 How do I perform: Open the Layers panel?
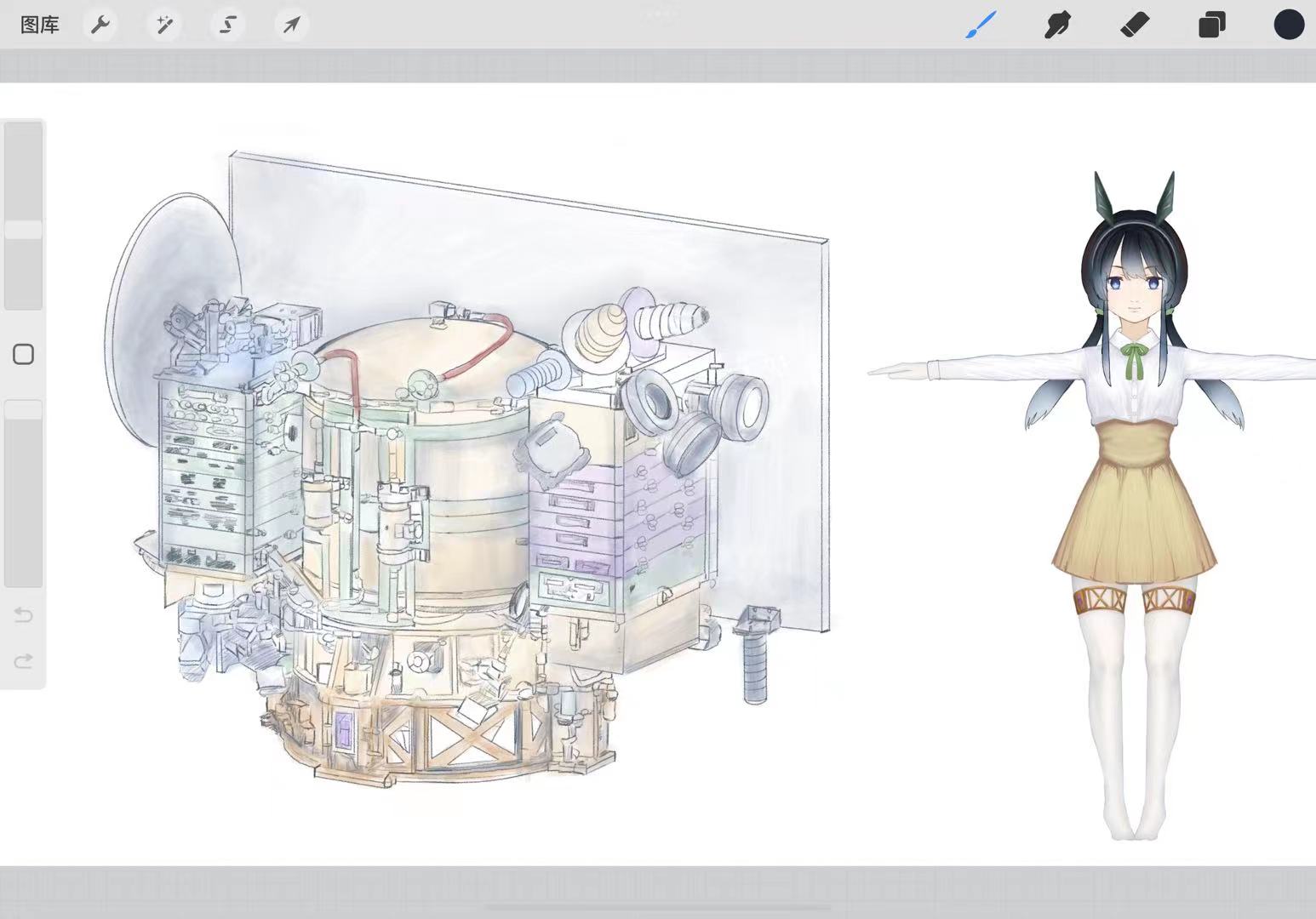1211,25
